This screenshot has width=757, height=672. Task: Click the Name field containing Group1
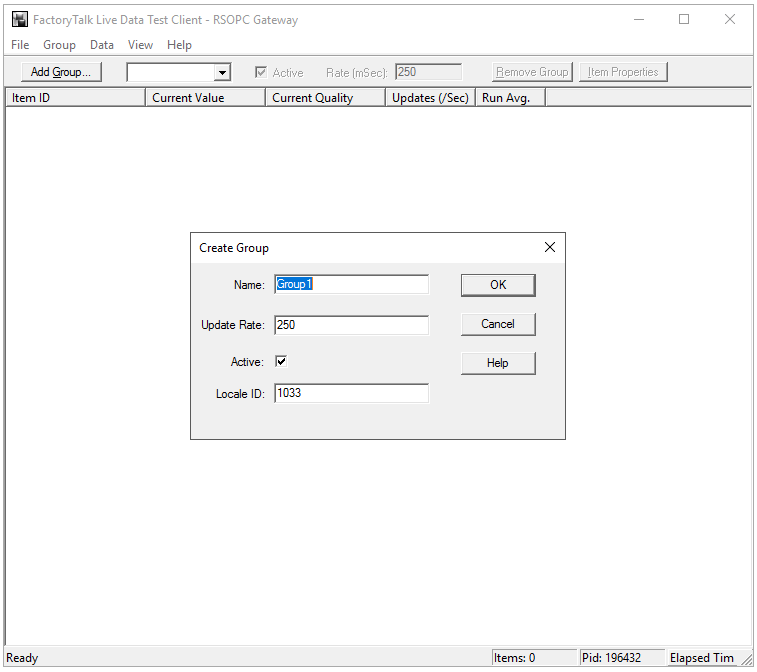351,284
